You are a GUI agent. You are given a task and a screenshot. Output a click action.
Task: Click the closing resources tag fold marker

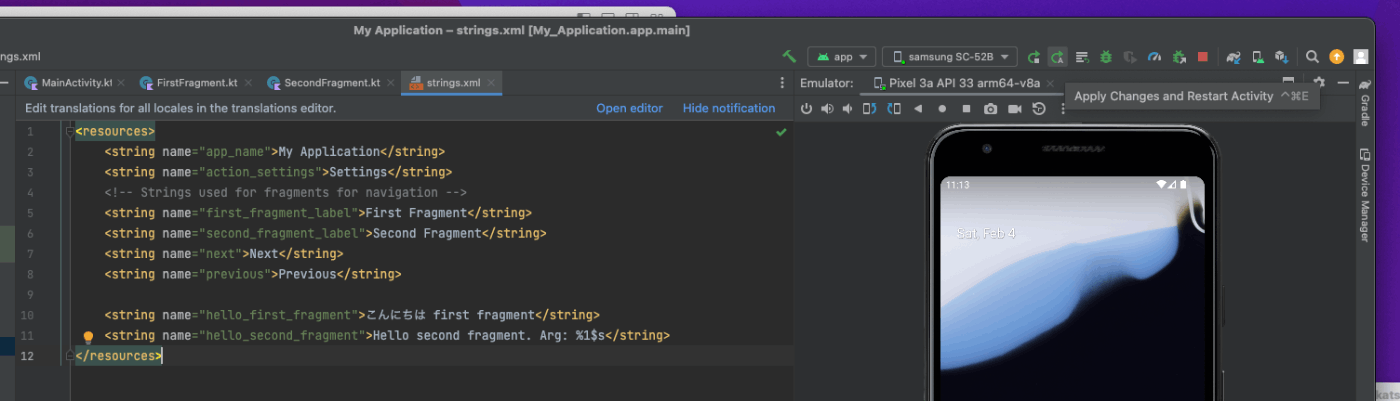tap(68, 356)
